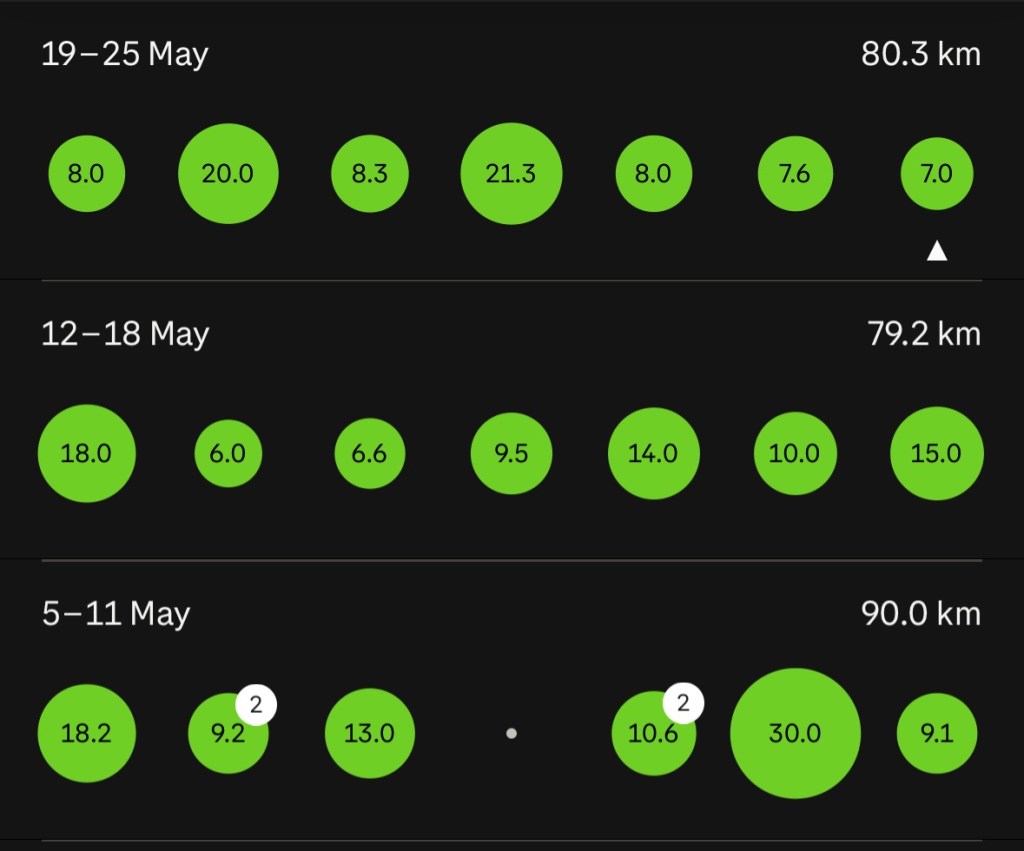Open the 13.0 km activity bubble
This screenshot has height=851, width=1024.
369,733
